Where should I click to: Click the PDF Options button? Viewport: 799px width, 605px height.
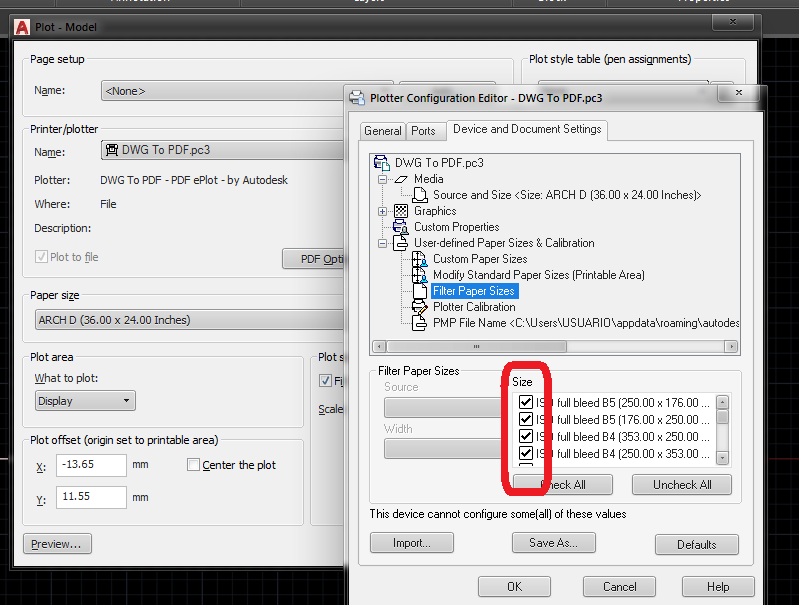pyautogui.click(x=314, y=259)
